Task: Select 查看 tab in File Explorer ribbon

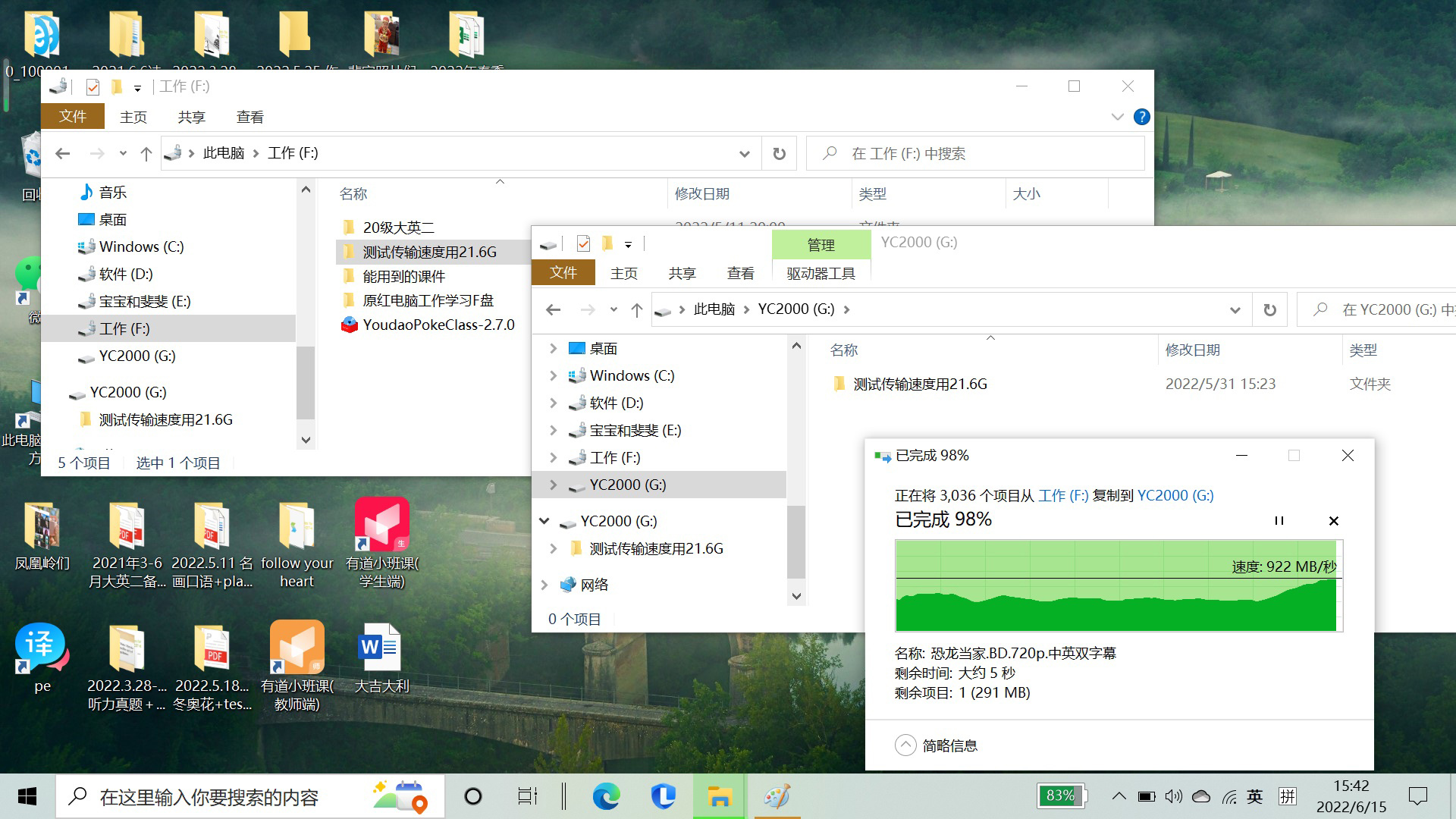Action: [x=250, y=117]
